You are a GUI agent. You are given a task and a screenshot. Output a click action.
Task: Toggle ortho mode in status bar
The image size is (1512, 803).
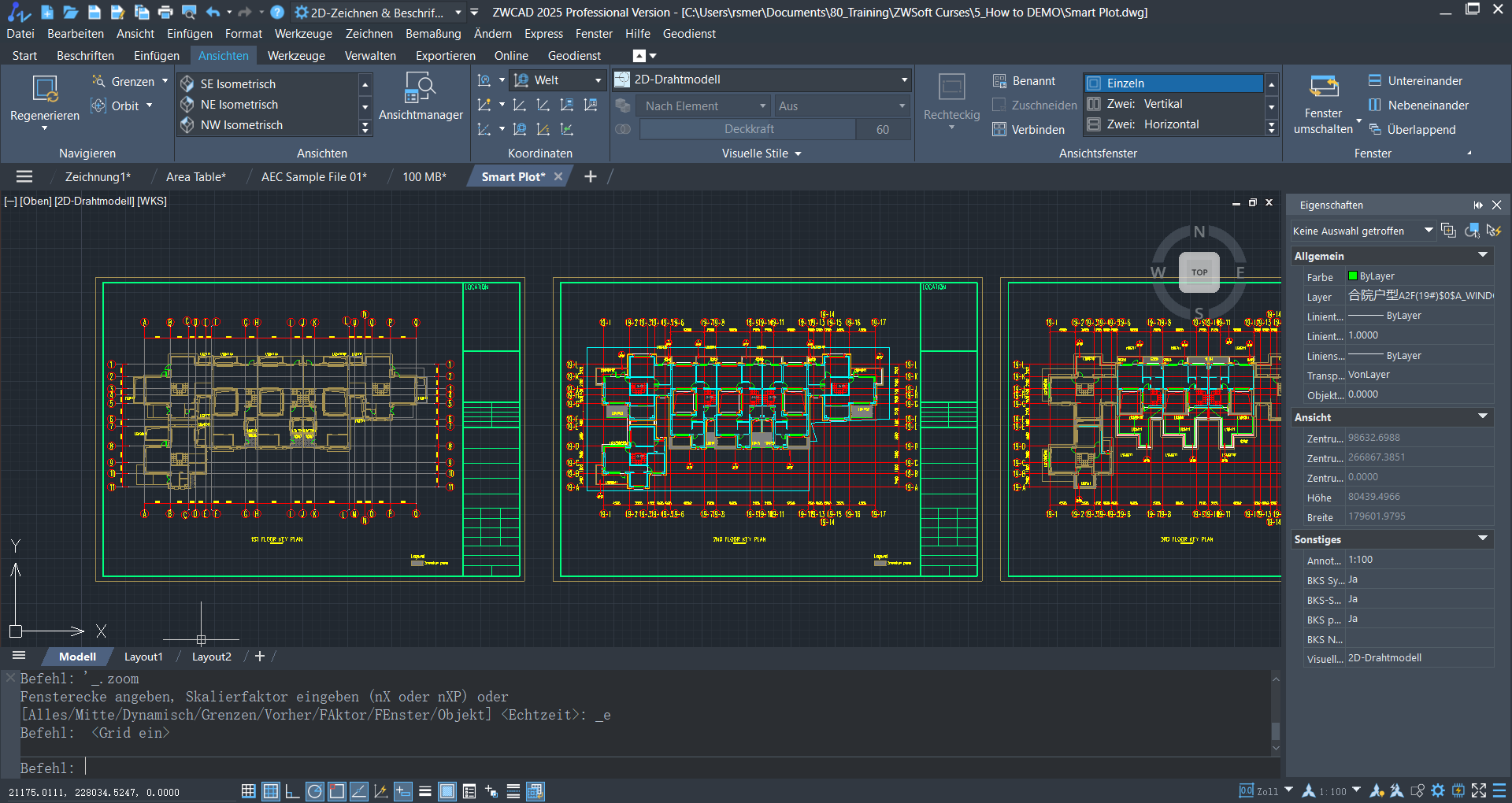pyautogui.click(x=292, y=791)
